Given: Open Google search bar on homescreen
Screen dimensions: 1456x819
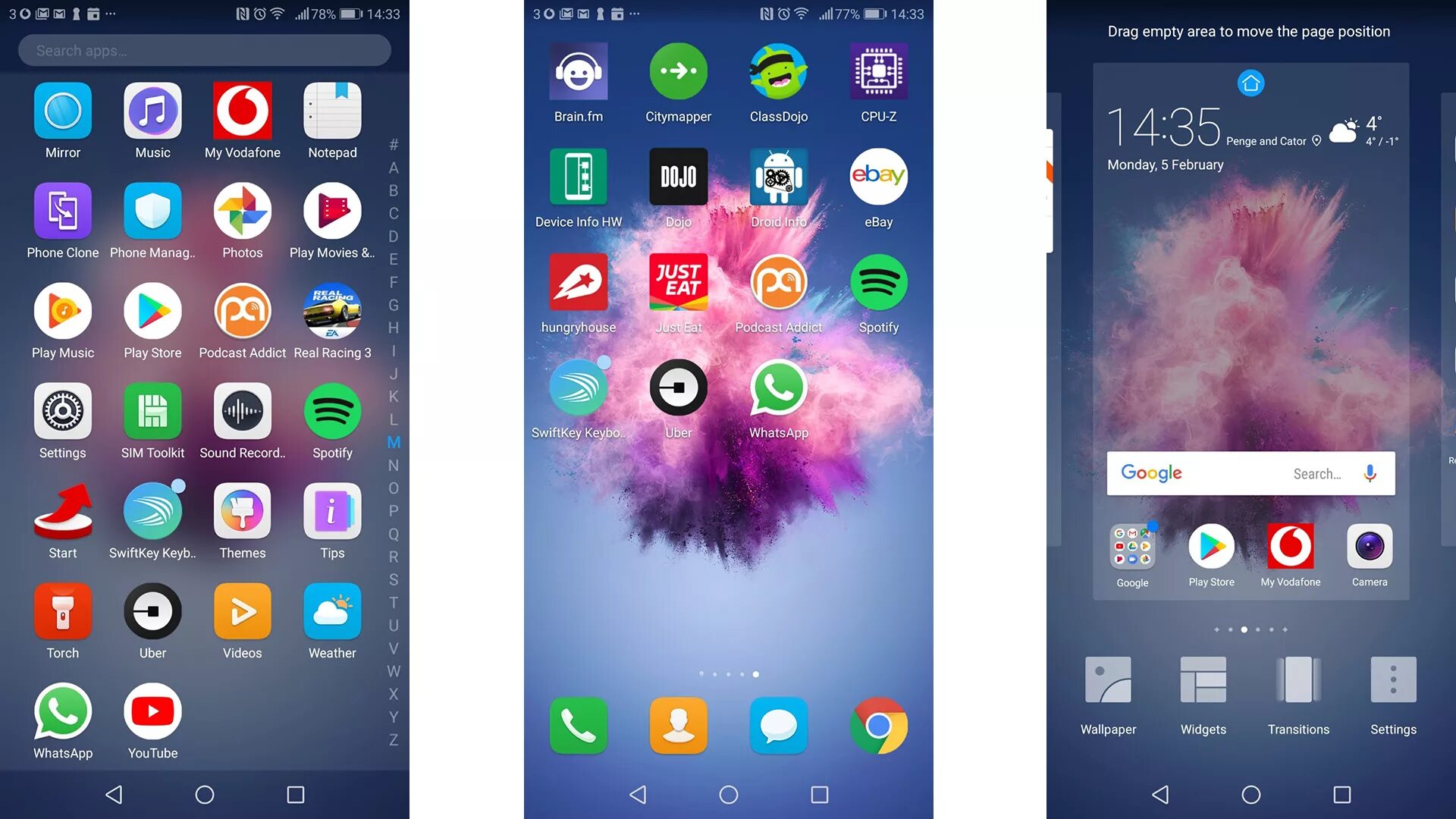Looking at the screenshot, I should click(1250, 473).
